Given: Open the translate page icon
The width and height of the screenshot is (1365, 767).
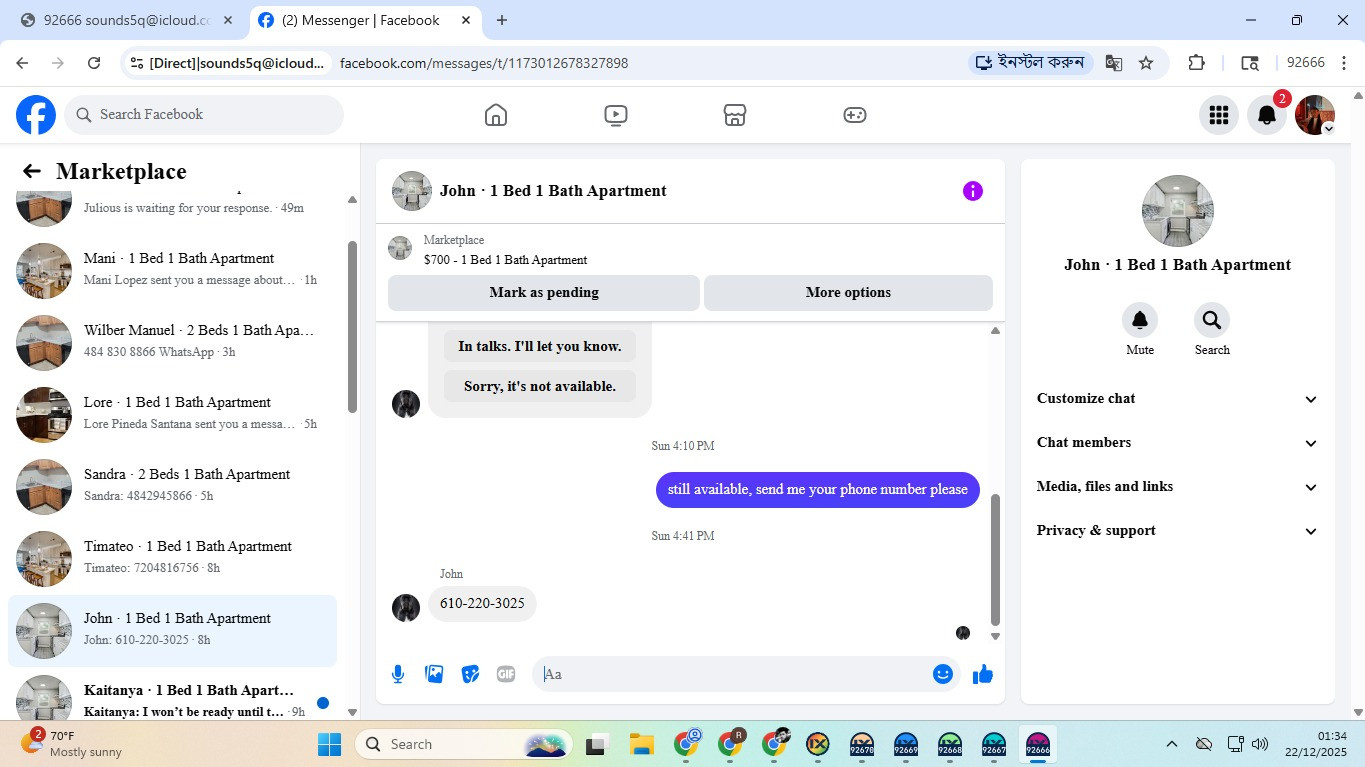Looking at the screenshot, I should click(x=1113, y=63).
